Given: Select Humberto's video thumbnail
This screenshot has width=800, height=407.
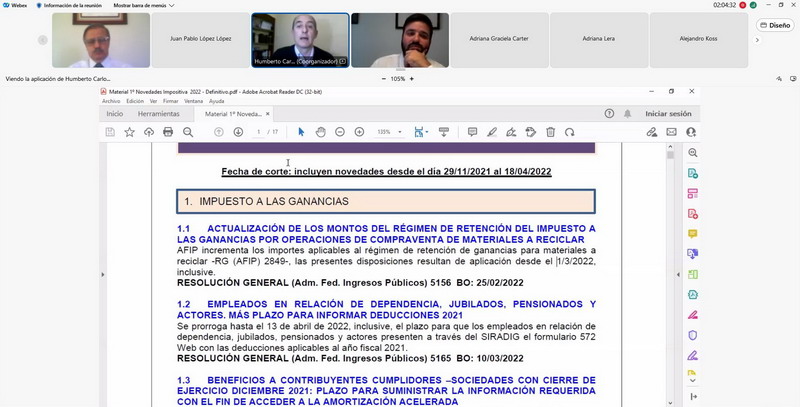Looking at the screenshot, I should [x=300, y=40].
